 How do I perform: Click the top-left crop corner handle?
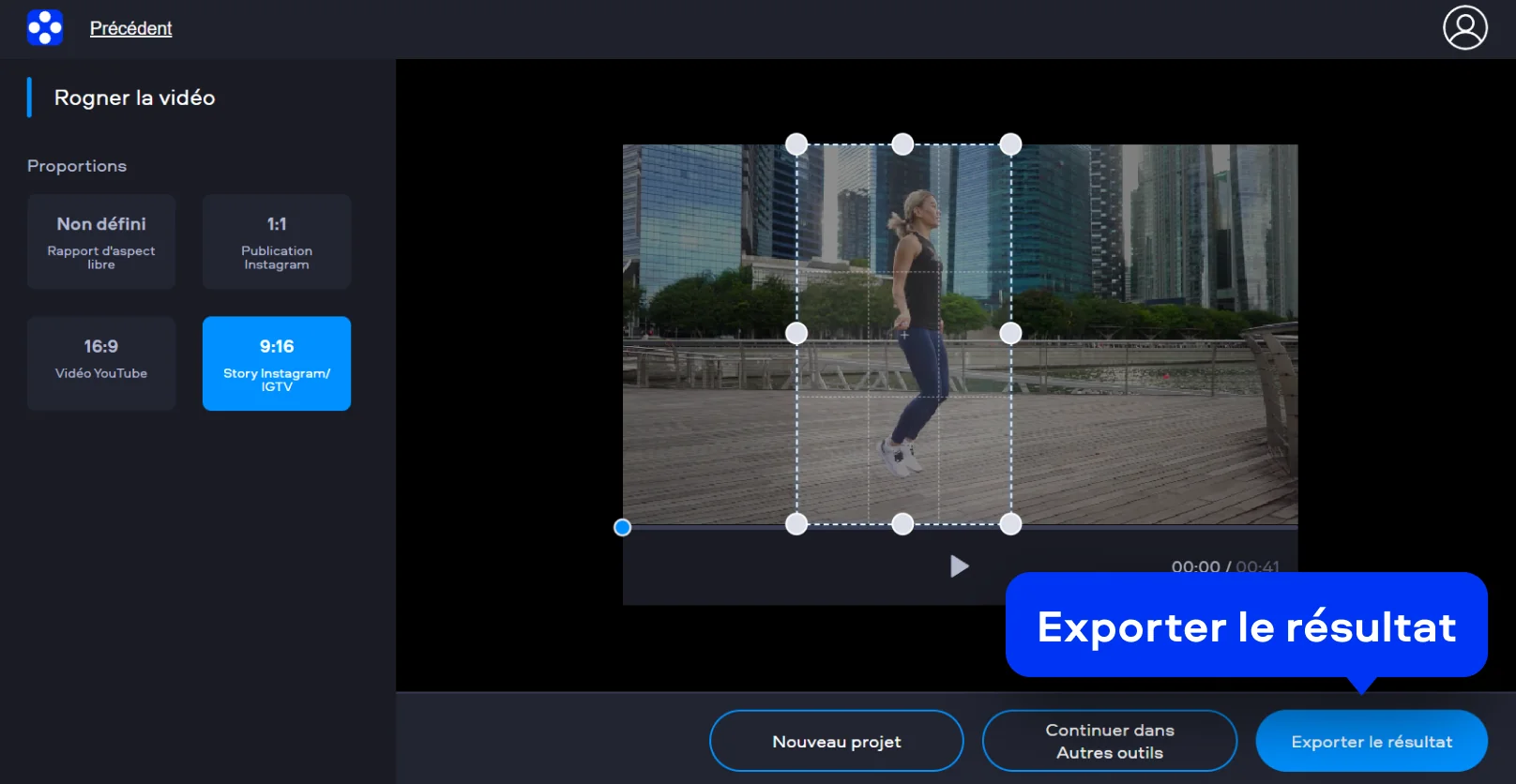click(x=796, y=144)
